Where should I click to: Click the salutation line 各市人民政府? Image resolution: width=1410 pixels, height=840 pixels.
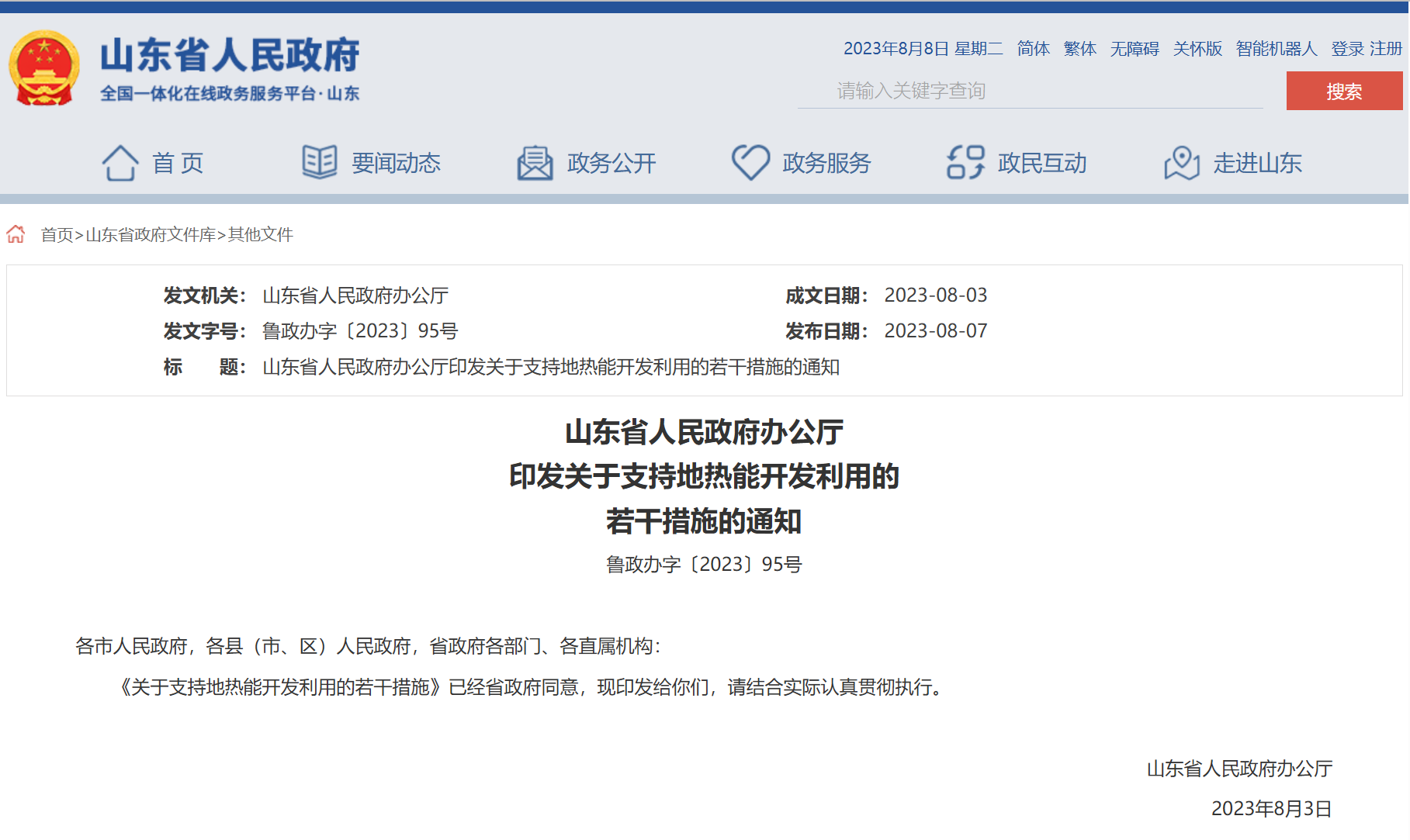click(368, 646)
